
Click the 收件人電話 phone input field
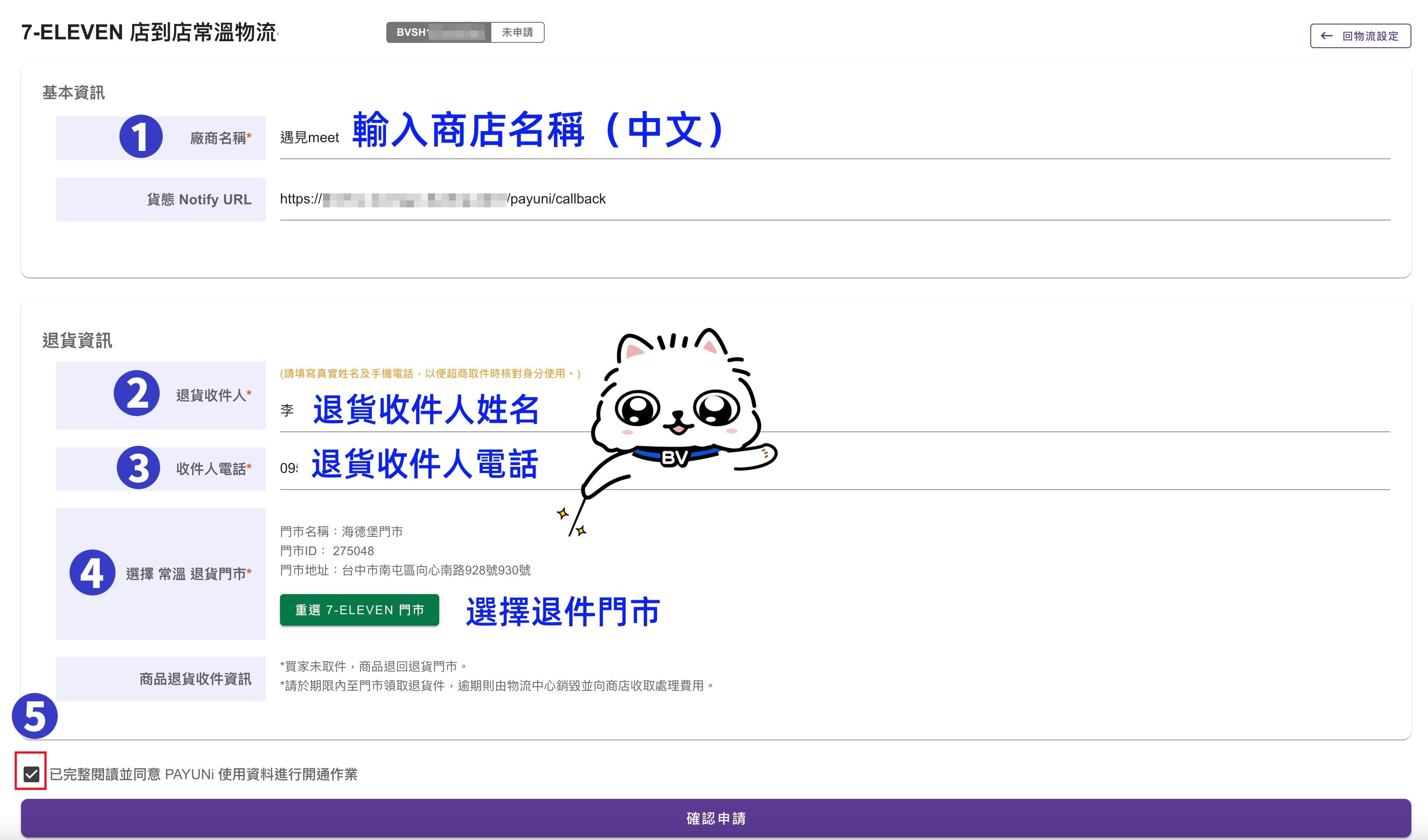coord(835,468)
